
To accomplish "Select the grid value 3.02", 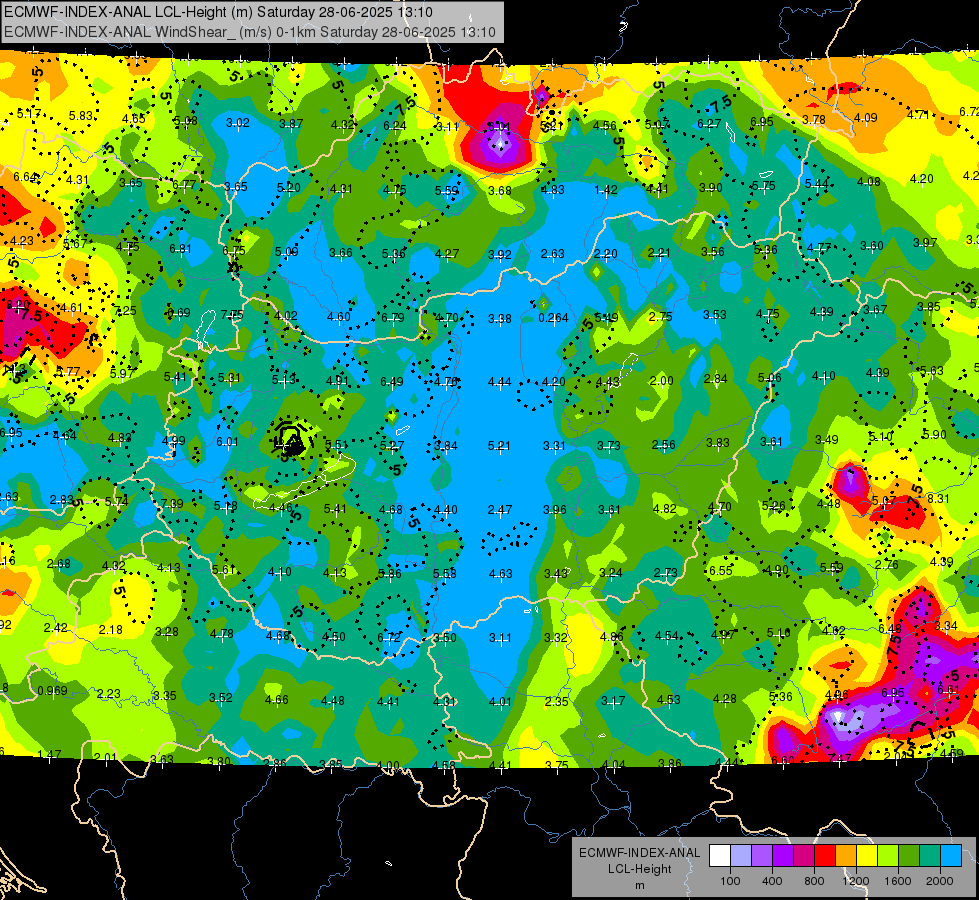I will click(238, 123).
